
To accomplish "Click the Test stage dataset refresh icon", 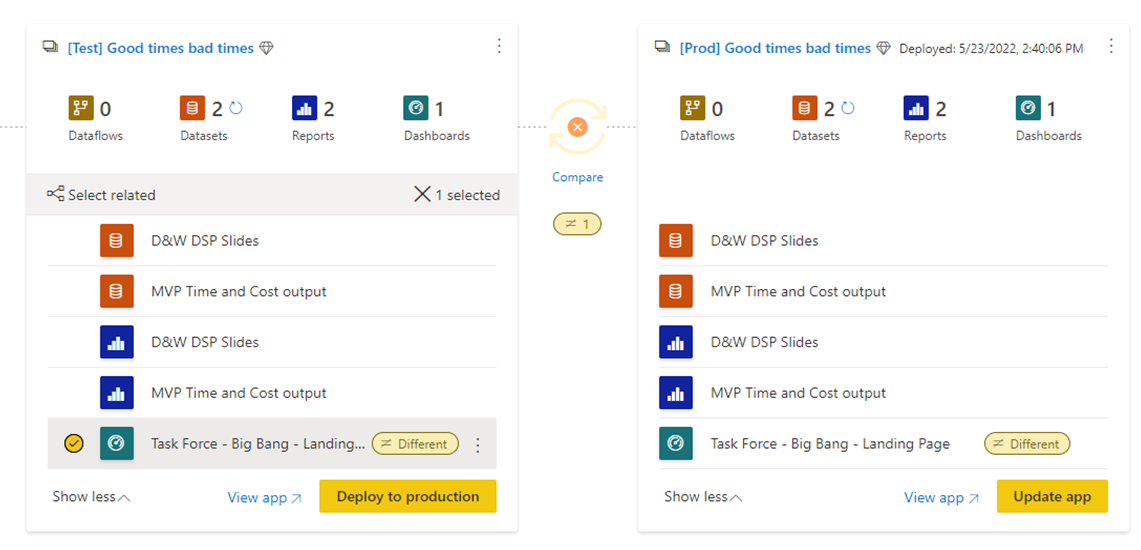I will coord(236,108).
